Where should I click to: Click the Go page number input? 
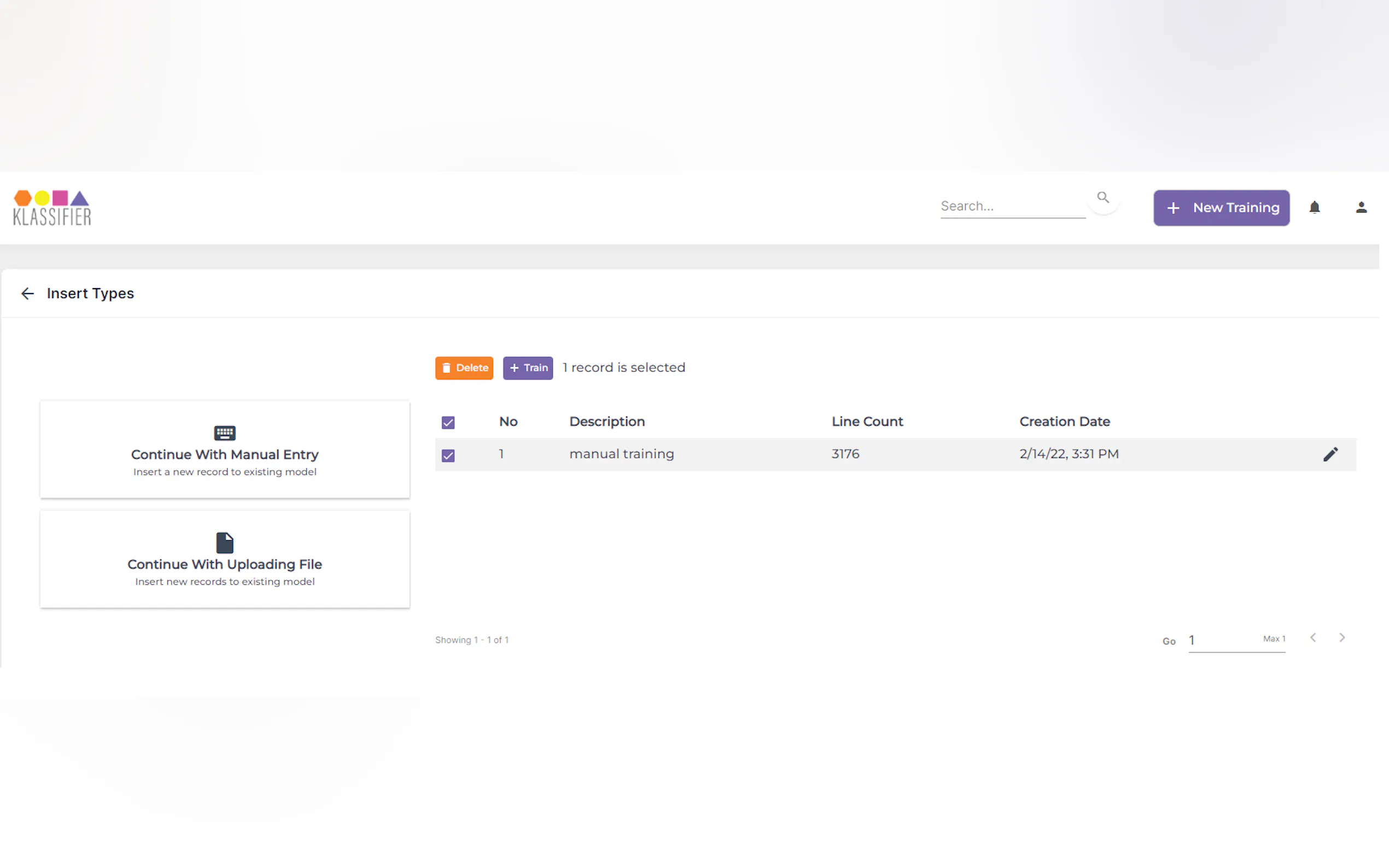tap(1223, 641)
